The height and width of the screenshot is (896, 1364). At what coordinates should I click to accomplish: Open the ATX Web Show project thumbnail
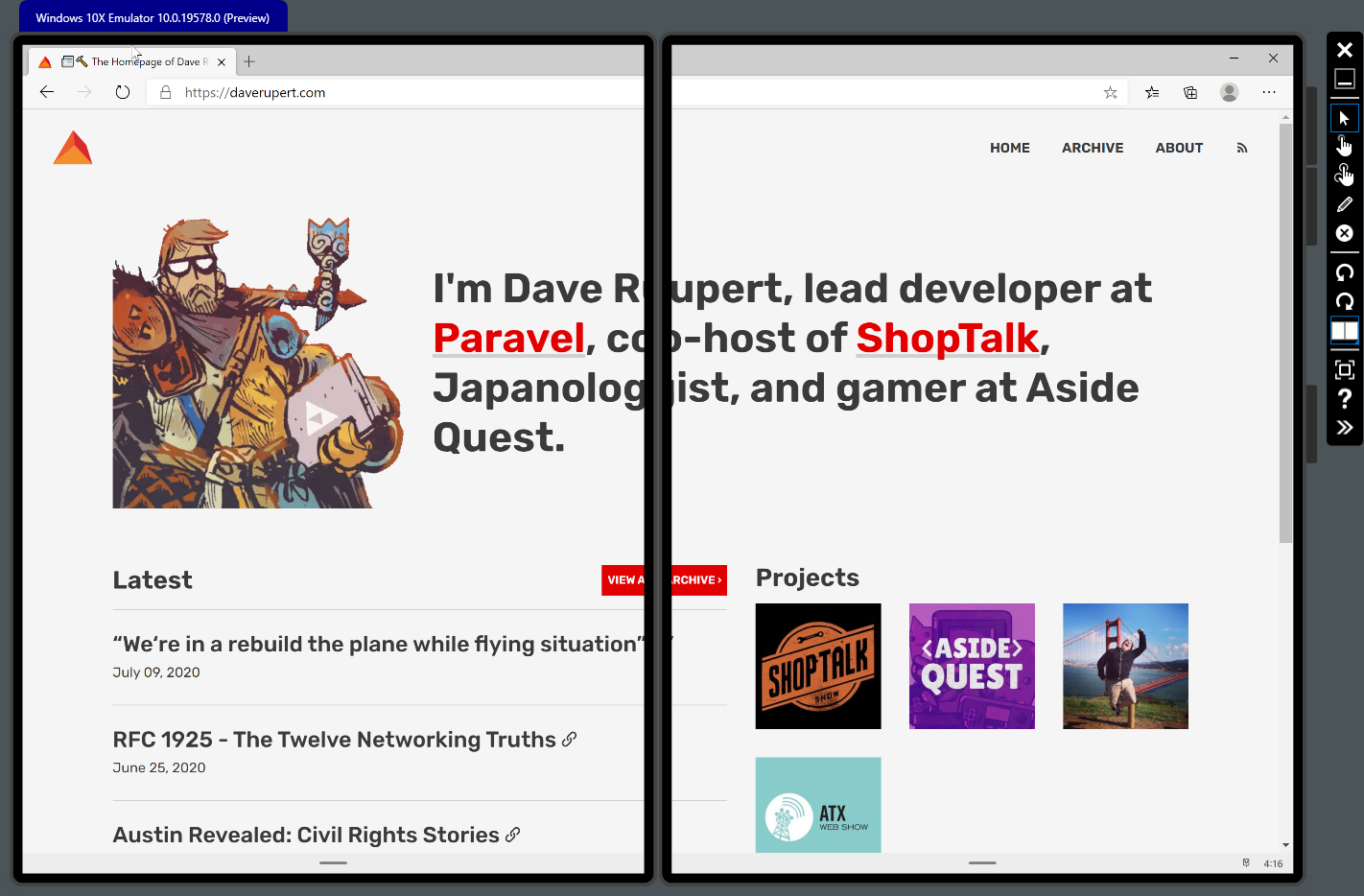click(x=818, y=805)
